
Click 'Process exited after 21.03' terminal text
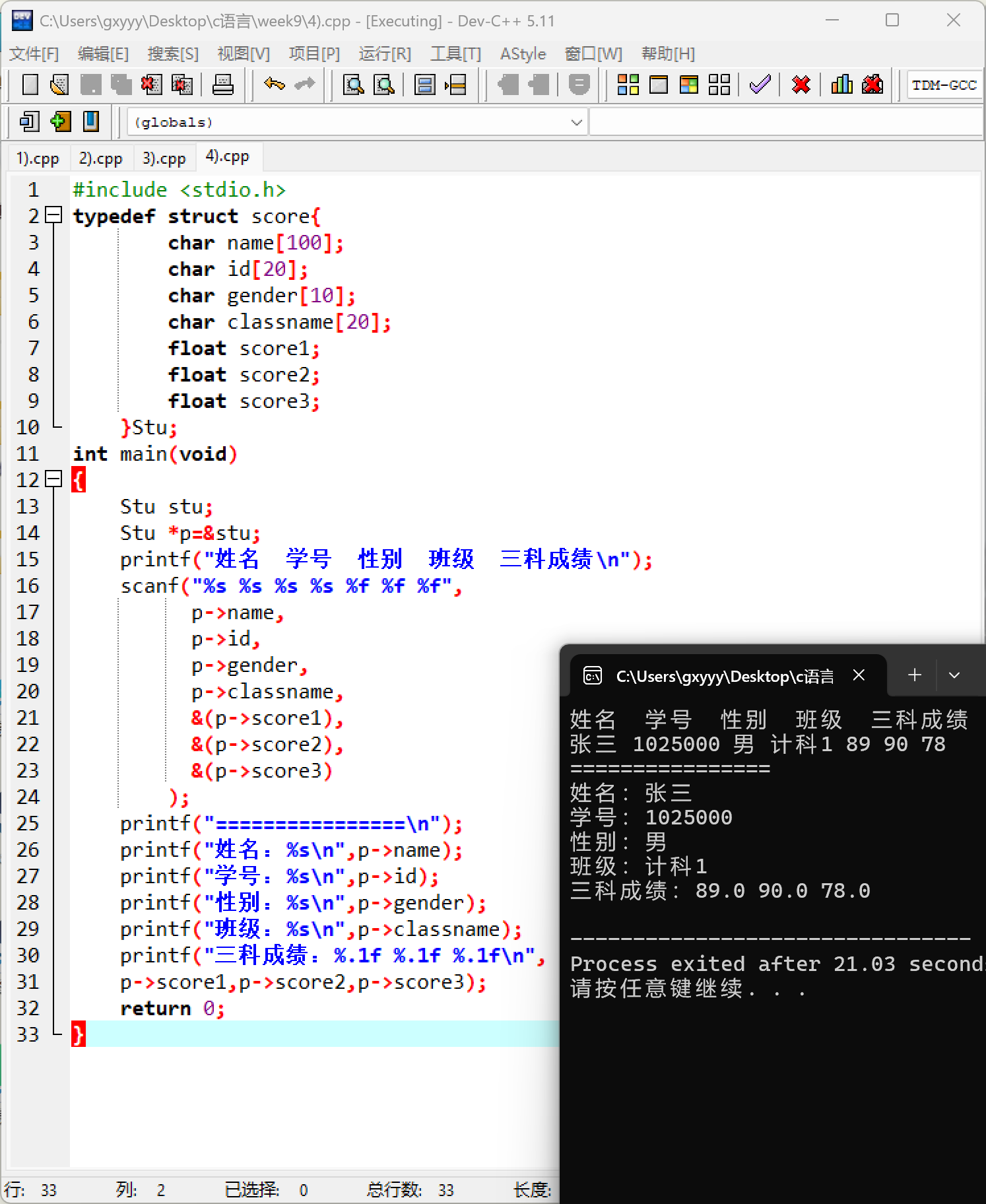733,964
